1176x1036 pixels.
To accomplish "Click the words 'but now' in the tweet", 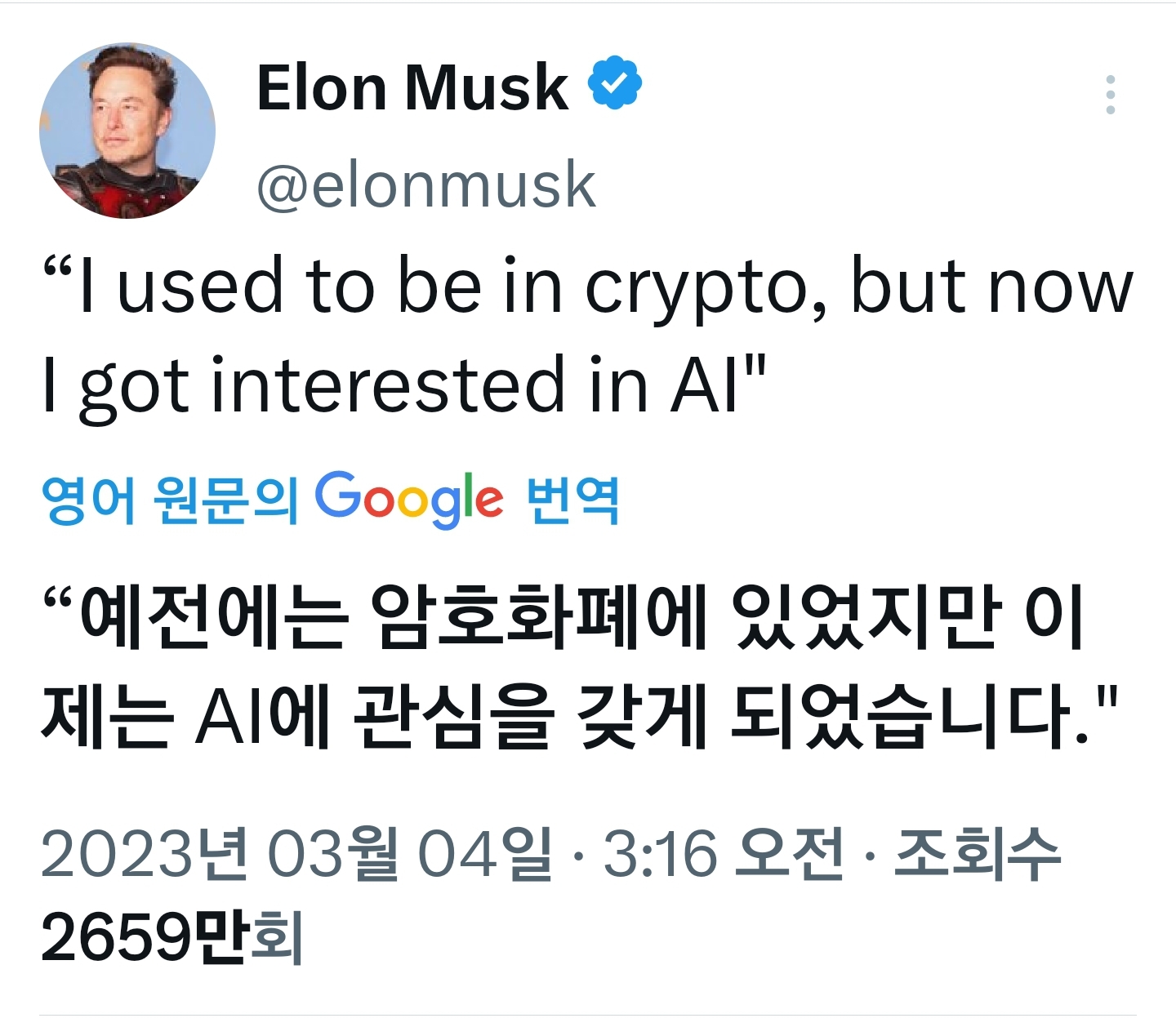I will [991, 287].
